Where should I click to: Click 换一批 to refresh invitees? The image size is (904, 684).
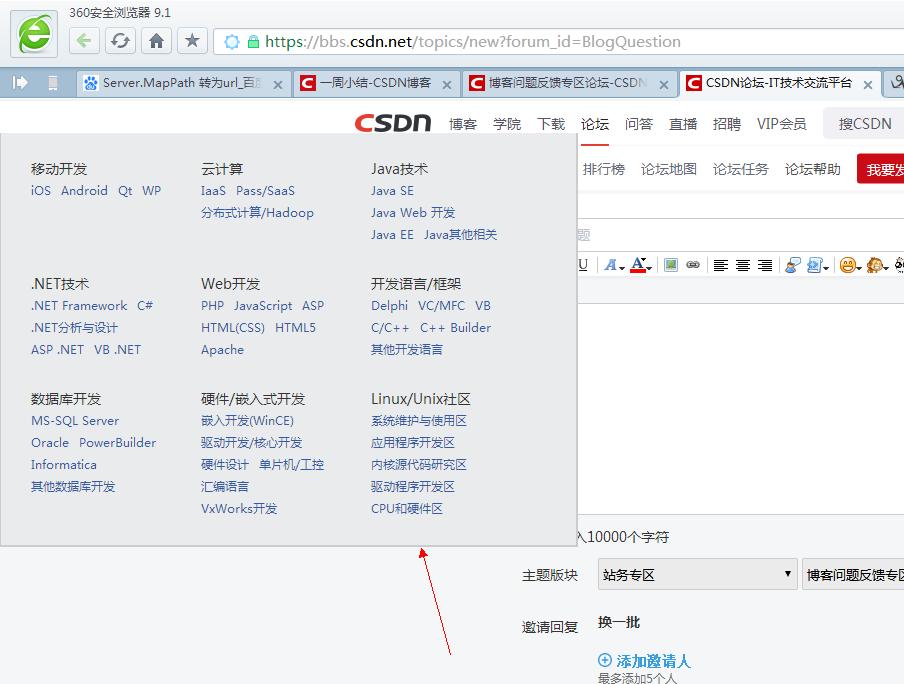(619, 622)
